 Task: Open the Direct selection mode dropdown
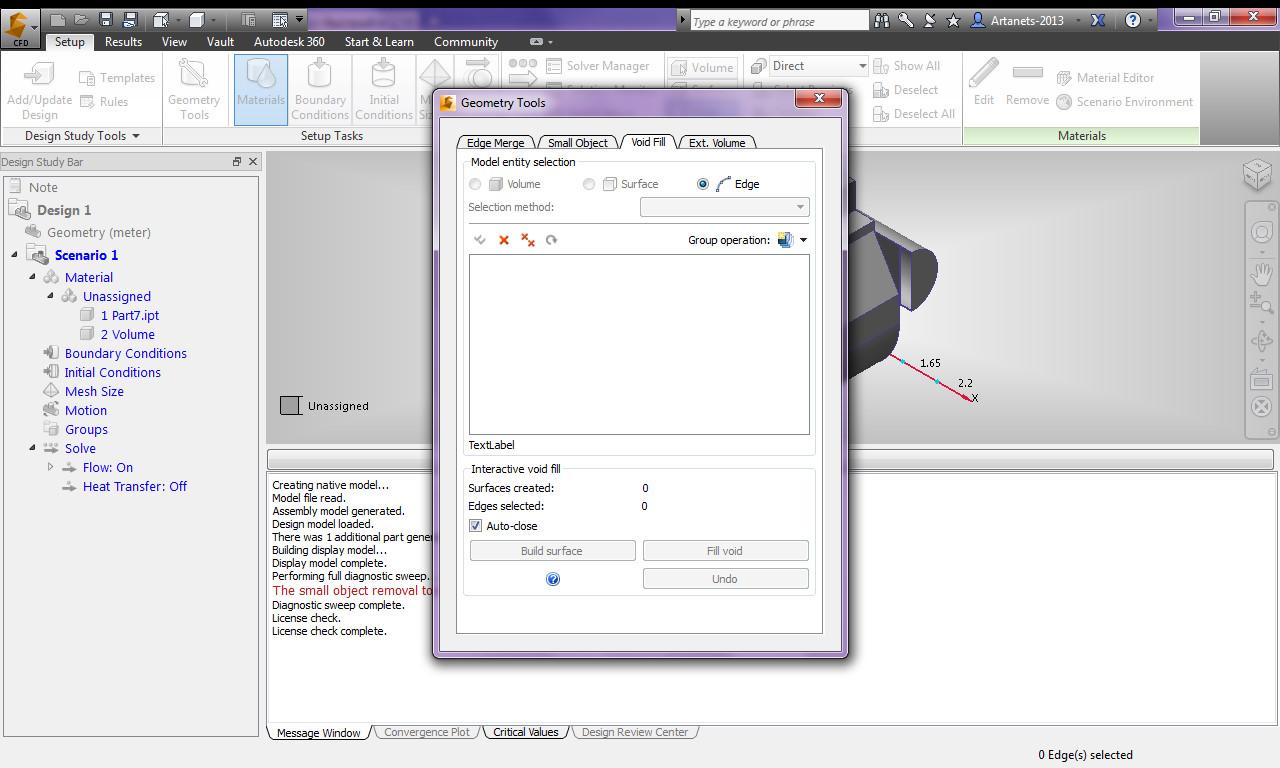(818, 66)
